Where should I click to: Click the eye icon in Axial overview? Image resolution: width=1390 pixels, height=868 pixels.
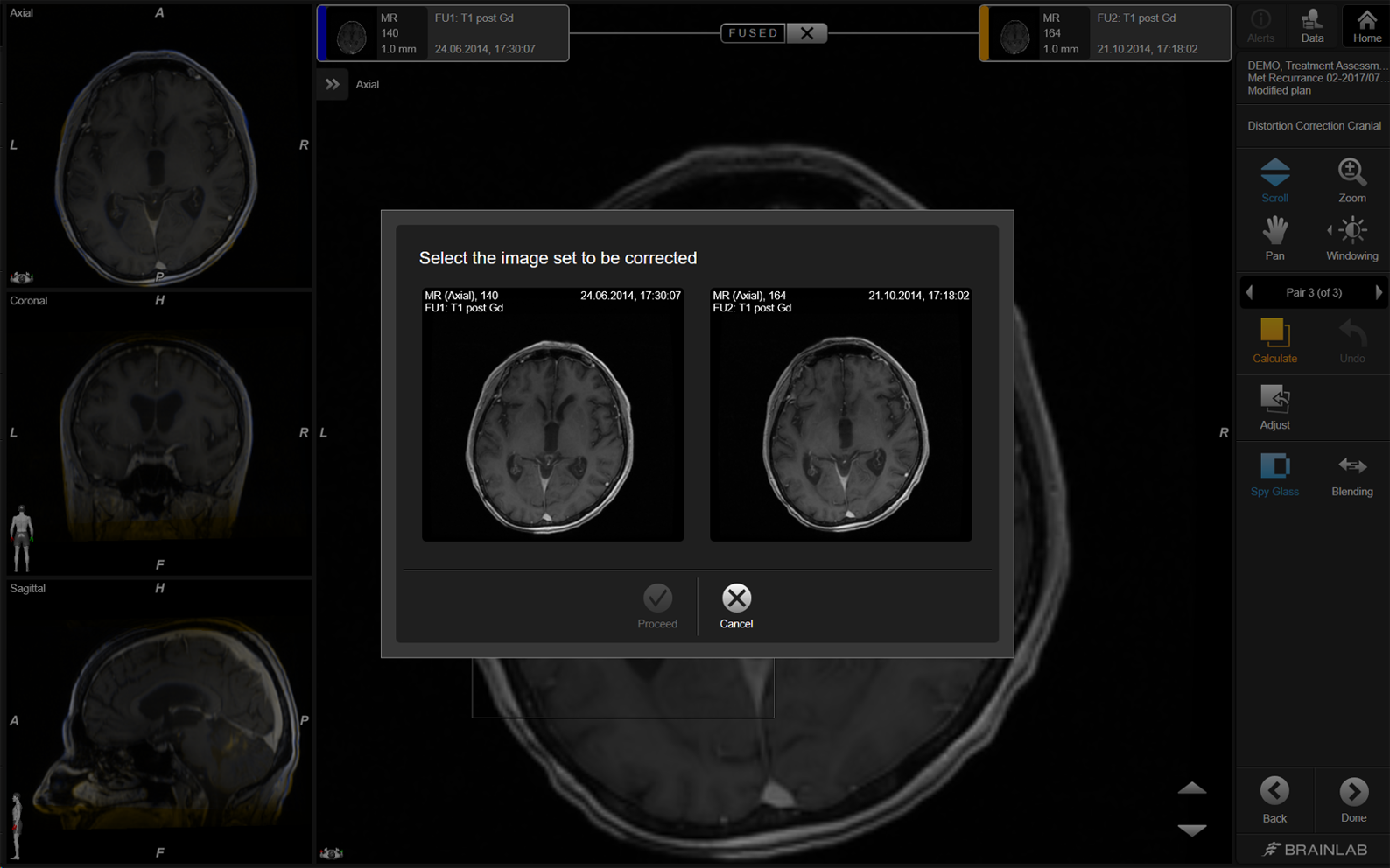click(x=22, y=277)
